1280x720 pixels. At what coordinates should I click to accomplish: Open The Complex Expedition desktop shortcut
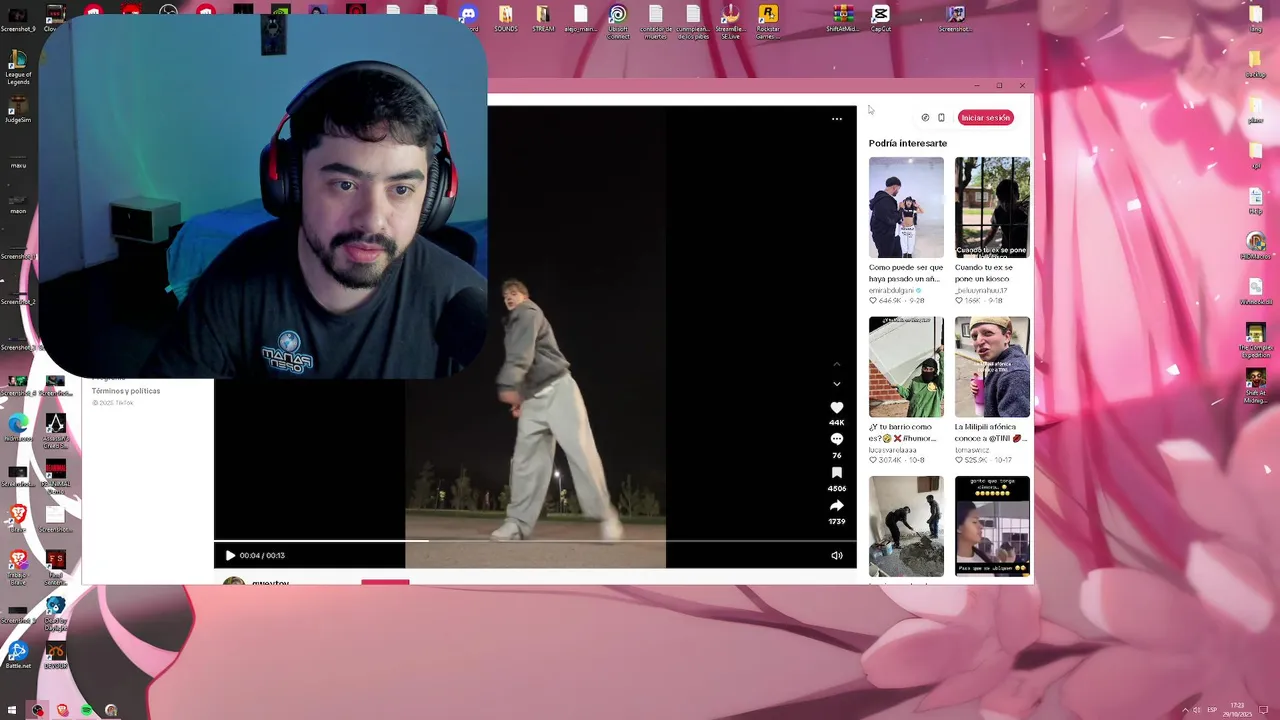pyautogui.click(x=1256, y=340)
